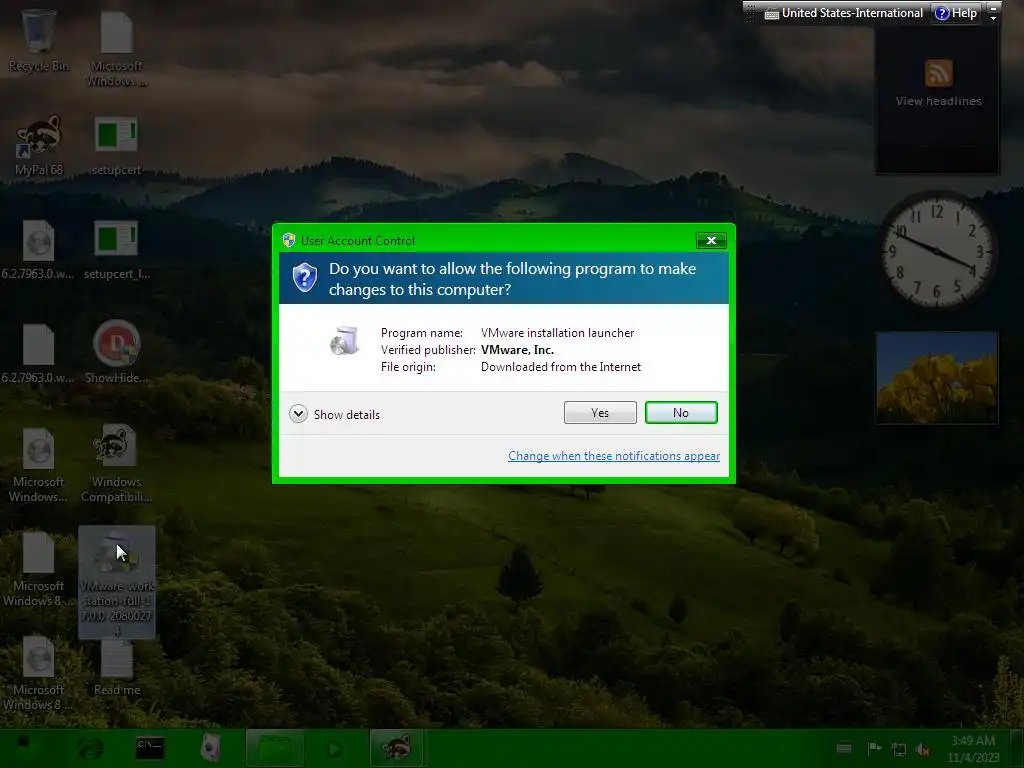Open Change when these notifications appear link
1024x768 pixels.
(x=614, y=456)
